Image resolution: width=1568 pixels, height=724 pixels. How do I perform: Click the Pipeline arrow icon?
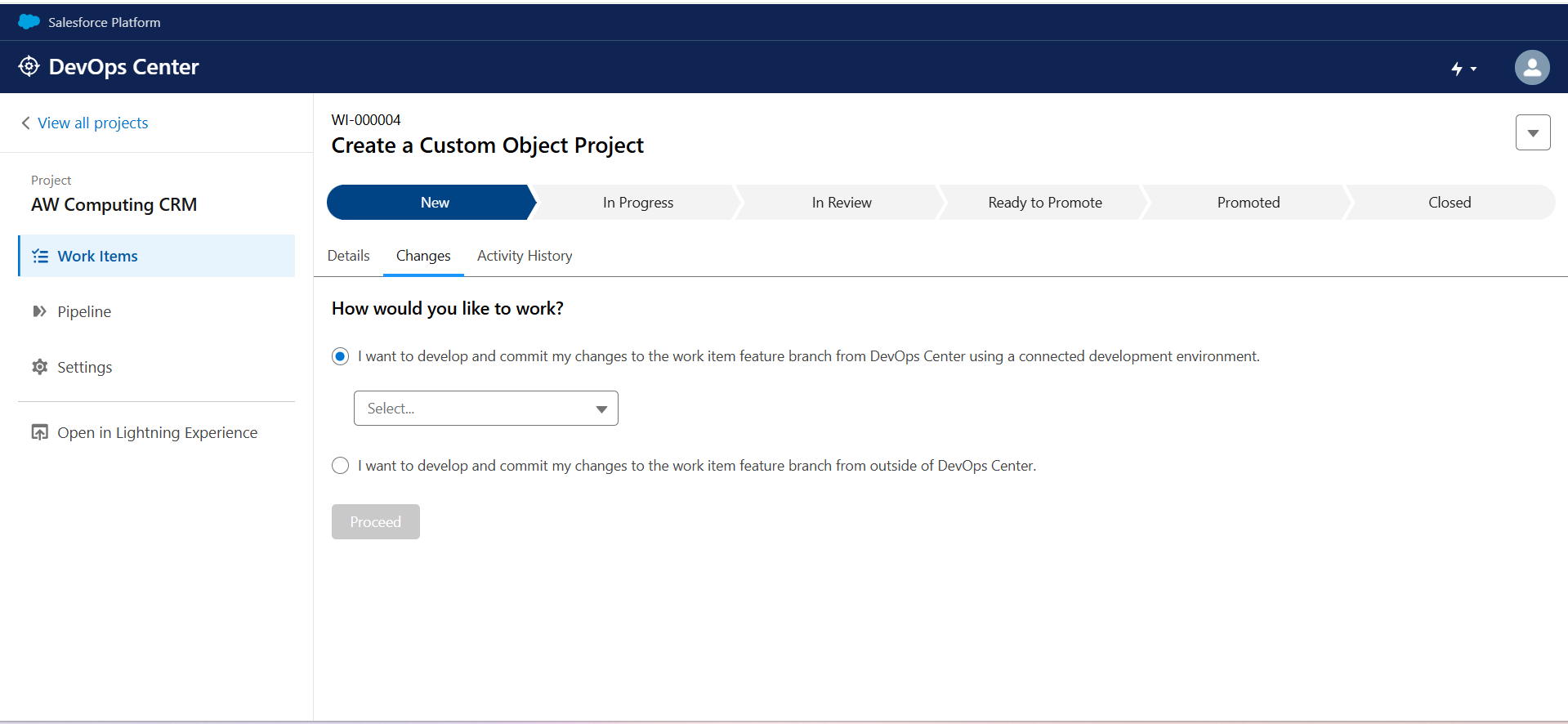(39, 311)
